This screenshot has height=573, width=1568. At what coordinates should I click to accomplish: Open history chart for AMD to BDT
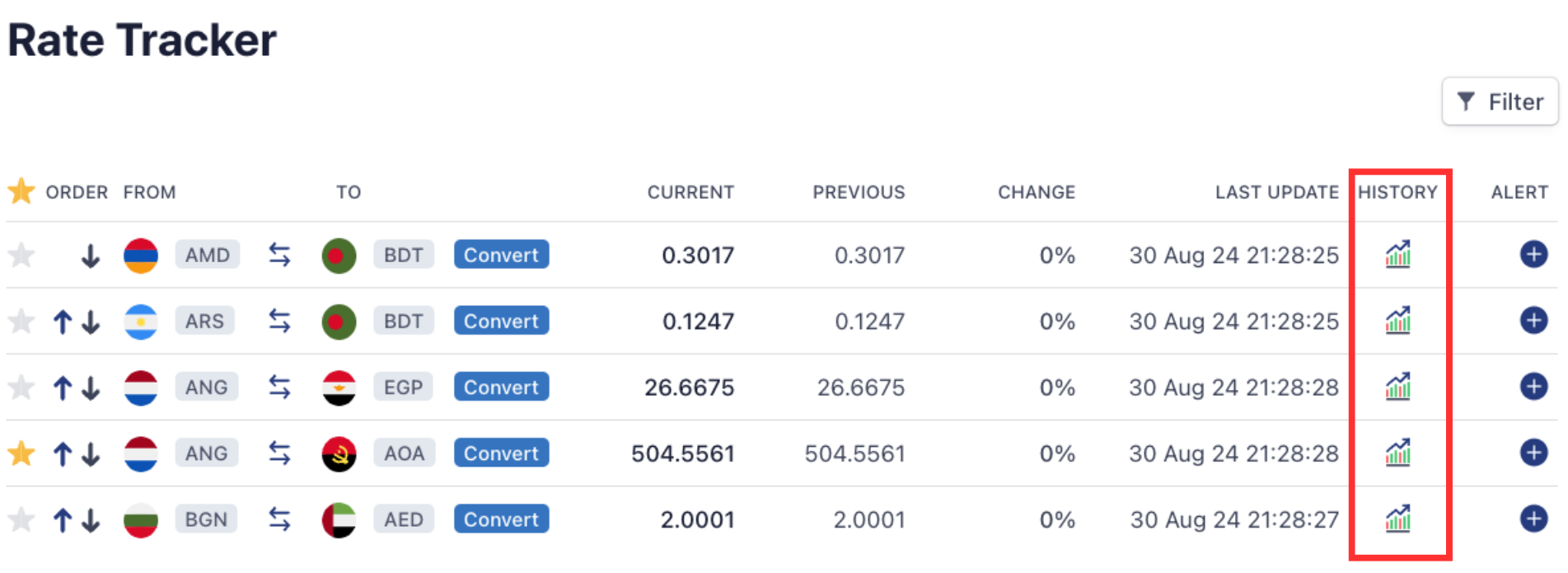point(1397,255)
